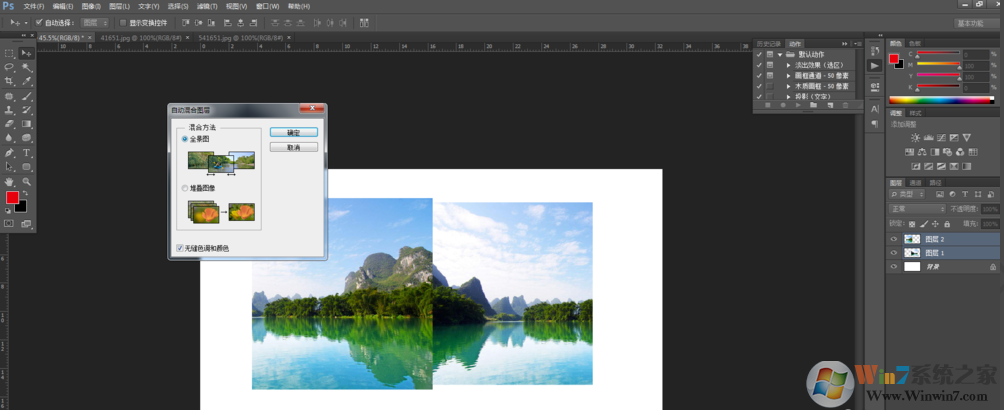Open the 基本功能 workspace dropdown
Image resolution: width=1004 pixels, height=410 pixels.
[x=975, y=22]
